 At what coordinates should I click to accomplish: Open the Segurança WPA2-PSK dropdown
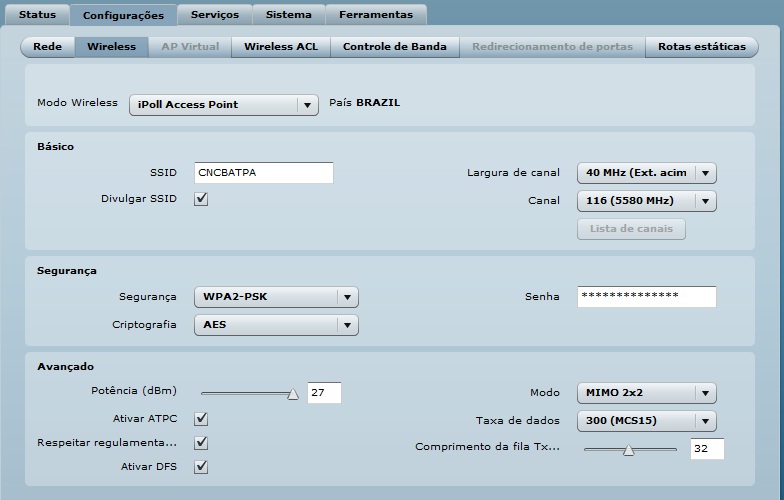click(276, 297)
